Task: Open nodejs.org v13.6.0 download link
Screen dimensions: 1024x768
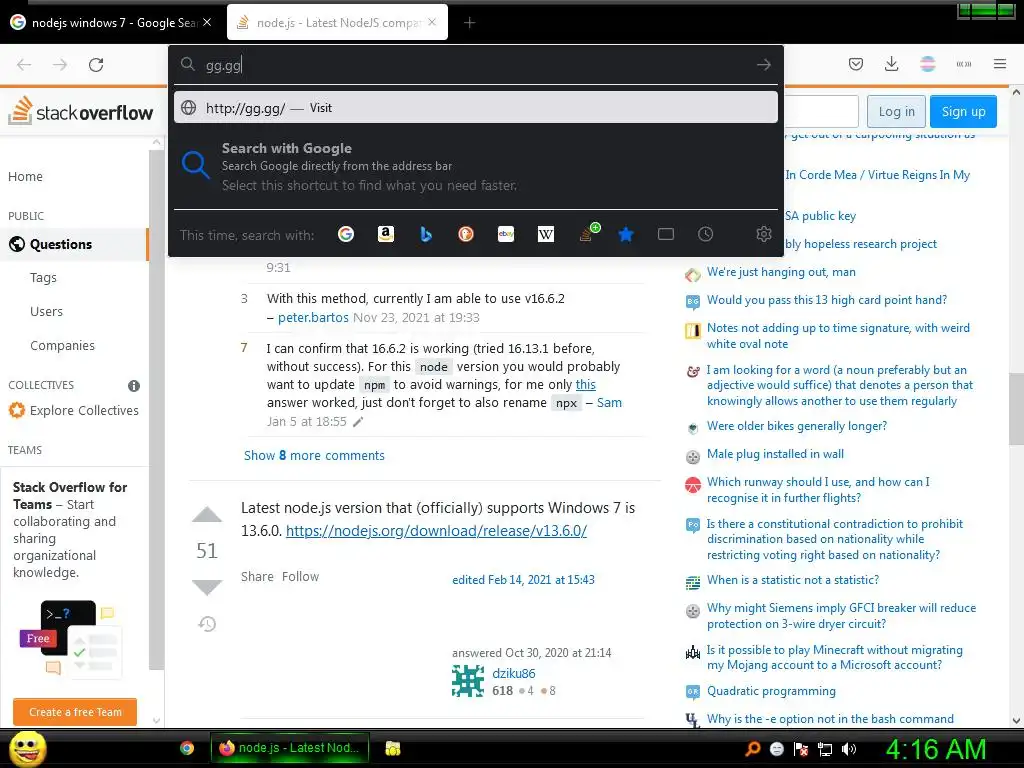Action: pos(436,531)
